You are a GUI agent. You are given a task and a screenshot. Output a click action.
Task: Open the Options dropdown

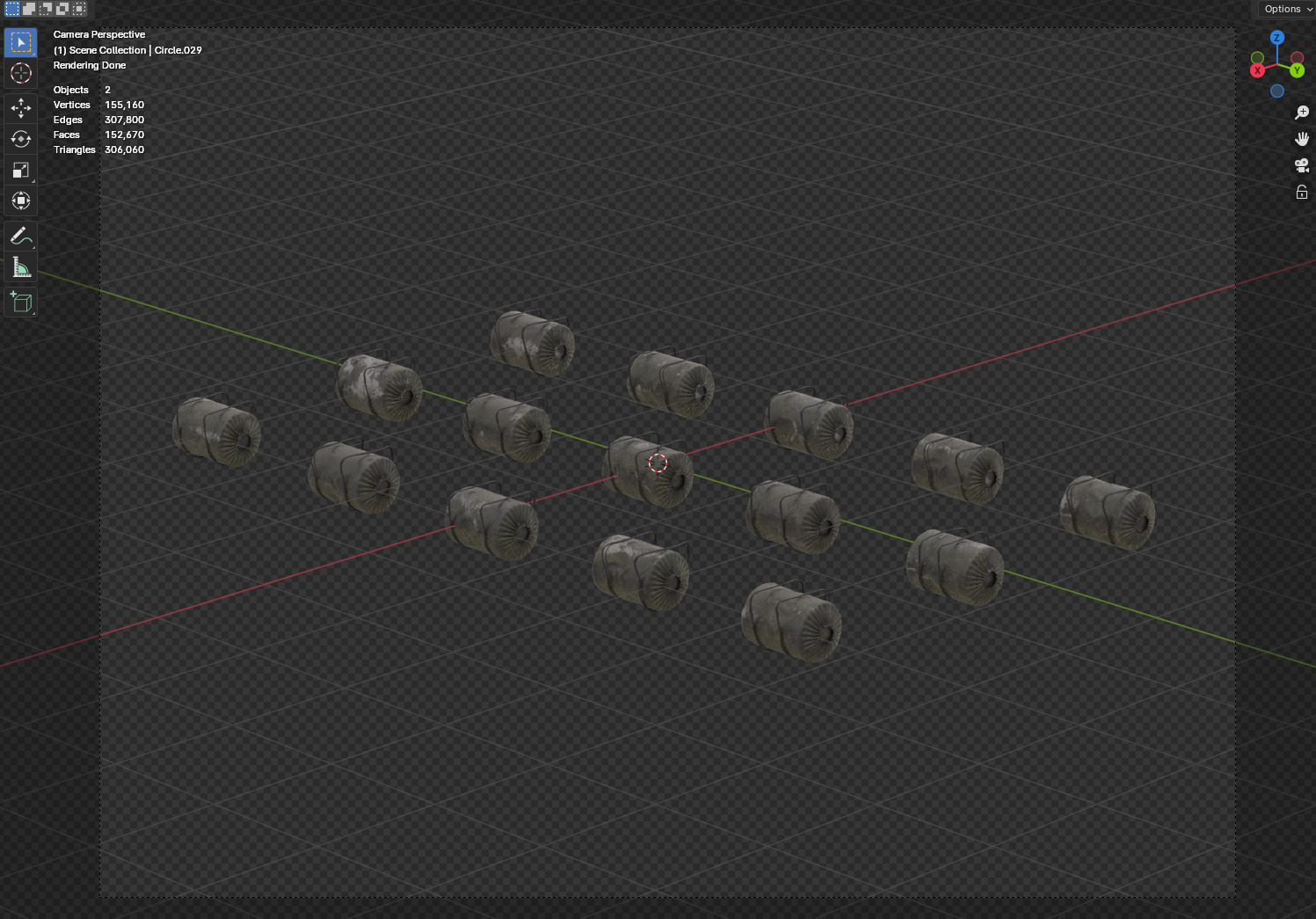tap(1288, 9)
